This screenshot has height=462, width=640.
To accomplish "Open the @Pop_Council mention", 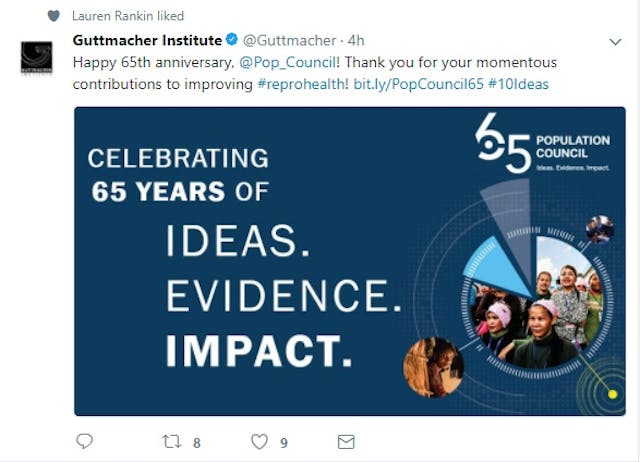I will (288, 62).
